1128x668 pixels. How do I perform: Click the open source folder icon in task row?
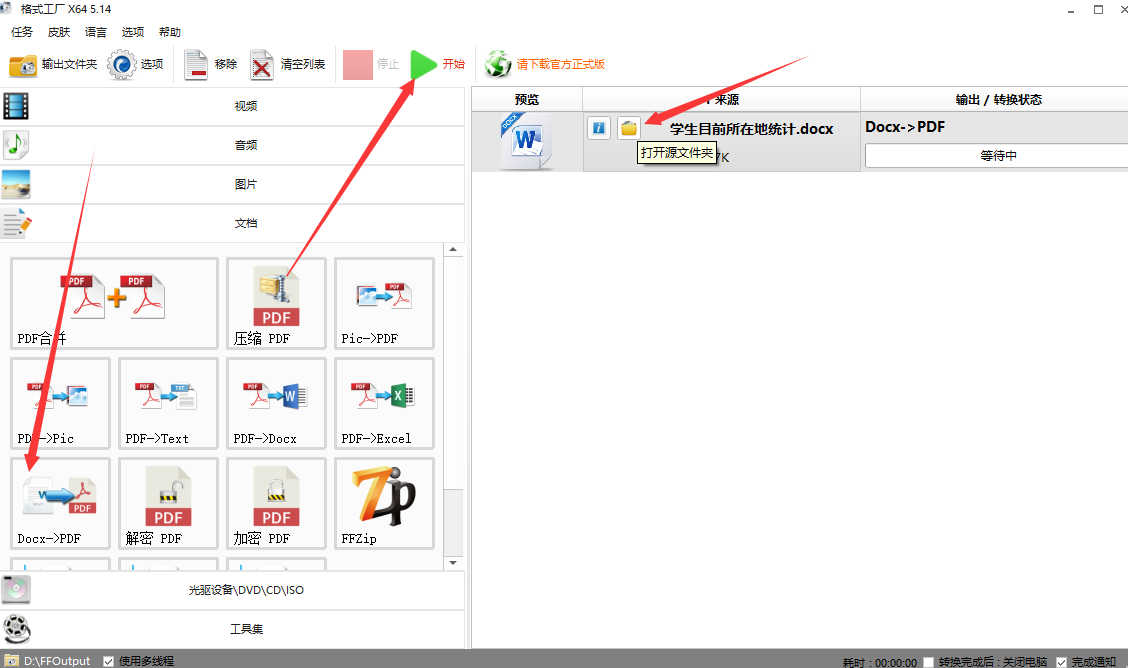coord(629,128)
